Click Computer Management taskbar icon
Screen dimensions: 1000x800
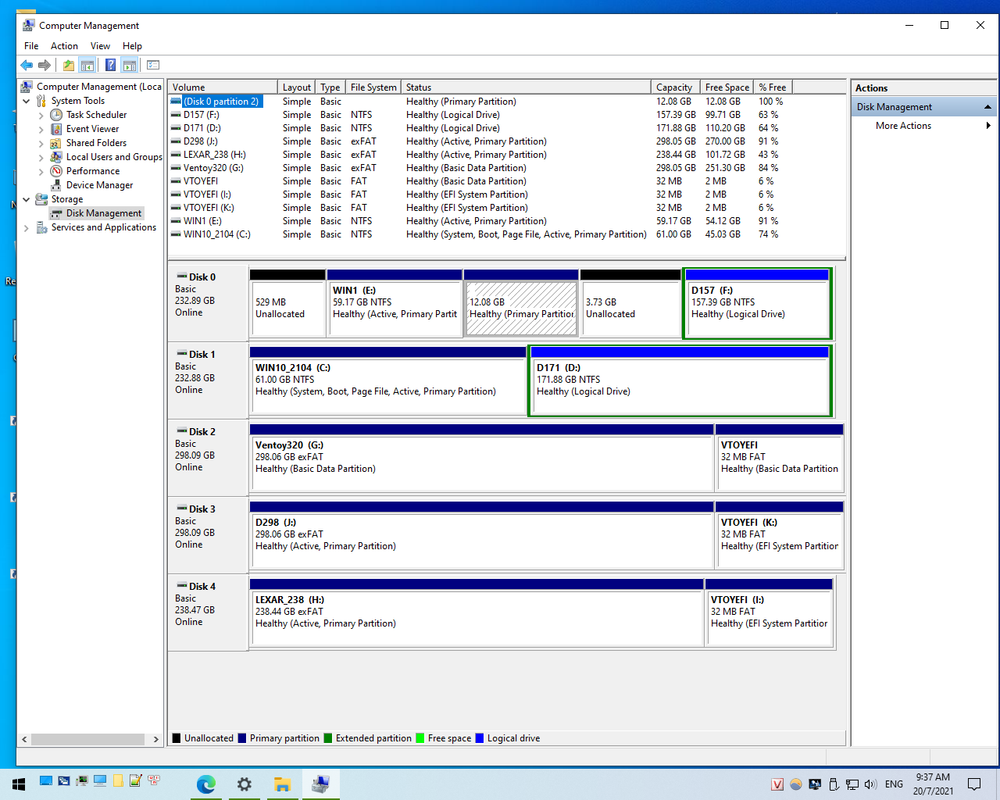click(321, 784)
